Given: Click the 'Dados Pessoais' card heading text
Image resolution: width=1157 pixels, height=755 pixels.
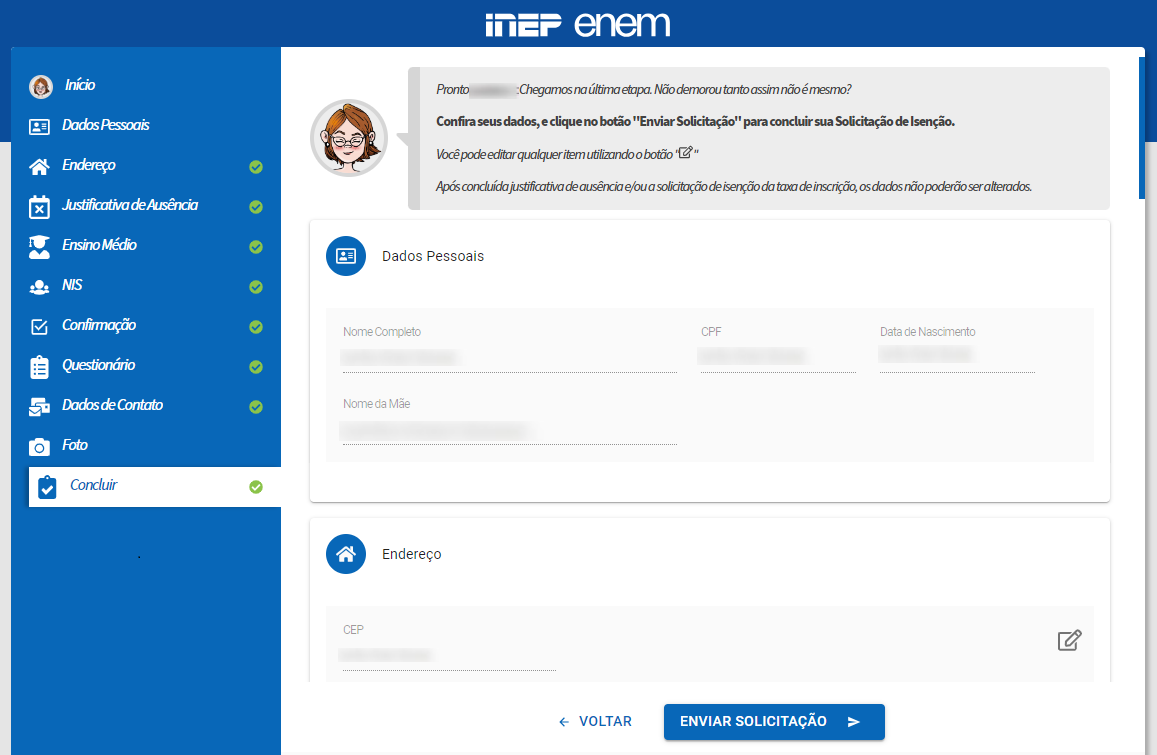Looking at the screenshot, I should pos(433,256).
